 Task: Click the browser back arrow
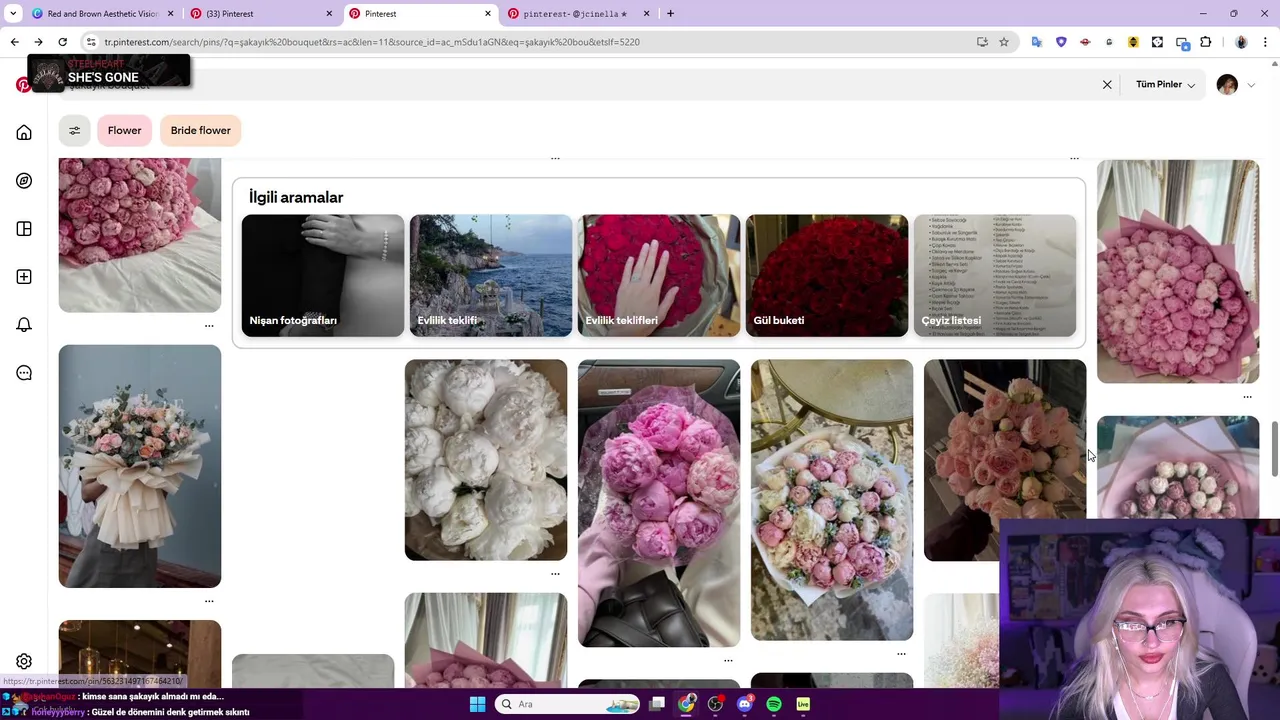[x=14, y=42]
